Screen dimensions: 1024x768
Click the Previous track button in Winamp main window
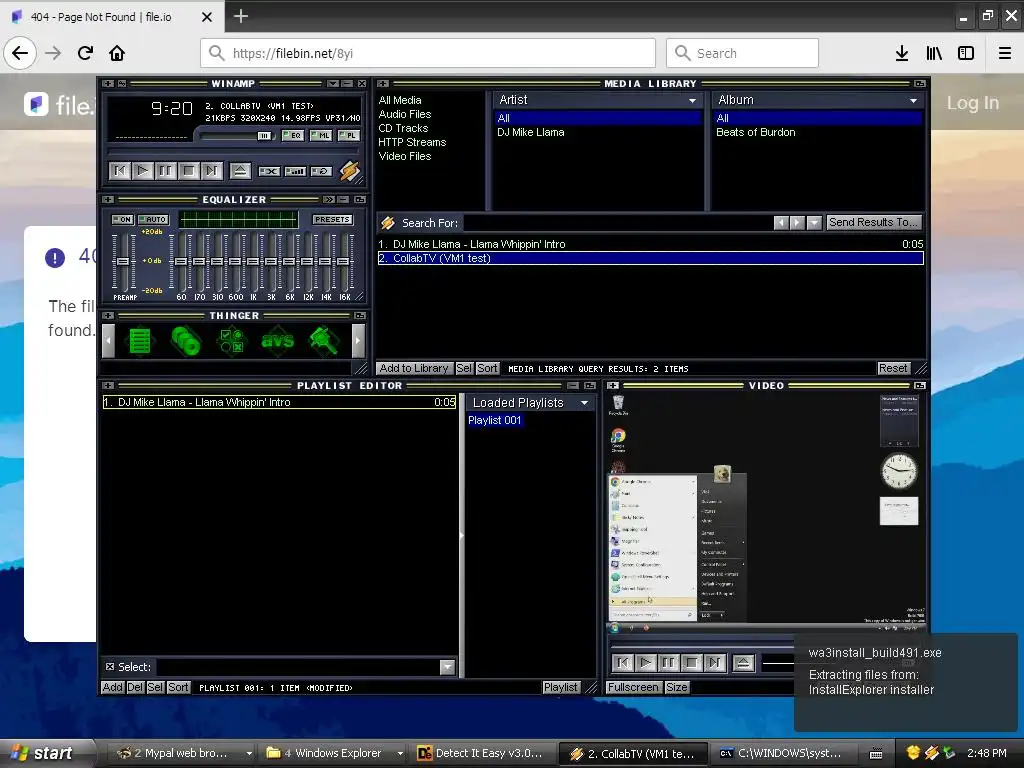(120, 171)
